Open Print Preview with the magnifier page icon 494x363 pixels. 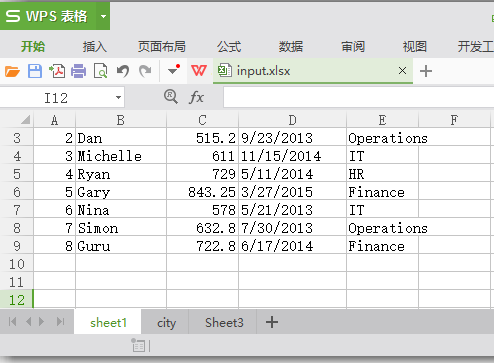[101, 71]
